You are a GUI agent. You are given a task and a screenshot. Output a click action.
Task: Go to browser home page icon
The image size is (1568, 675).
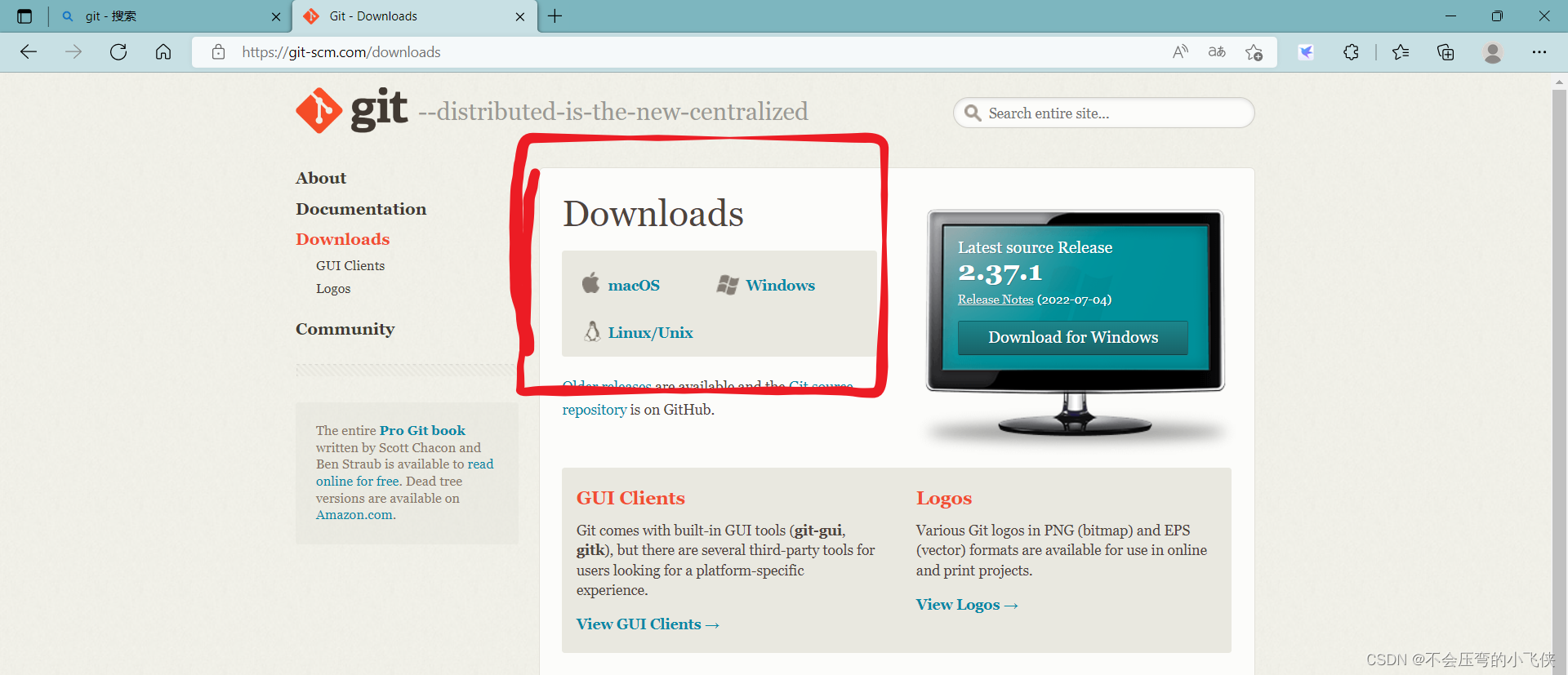163,52
